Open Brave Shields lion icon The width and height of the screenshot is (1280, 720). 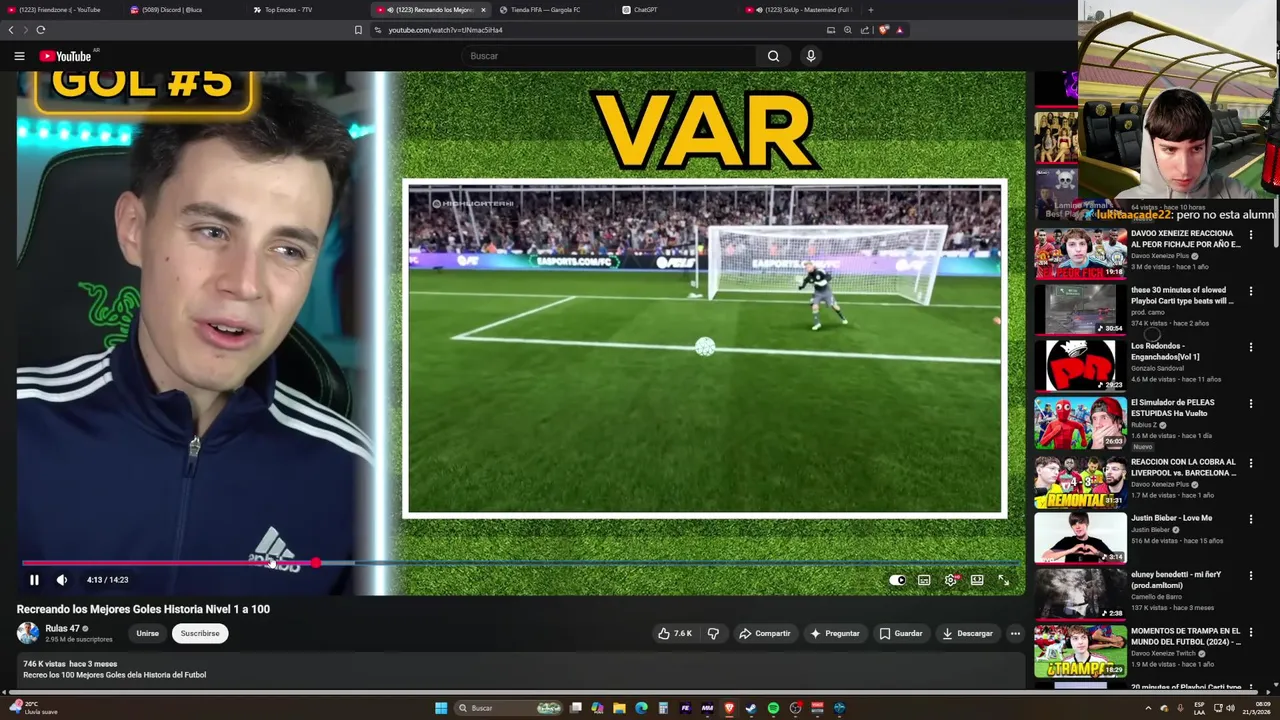point(883,30)
